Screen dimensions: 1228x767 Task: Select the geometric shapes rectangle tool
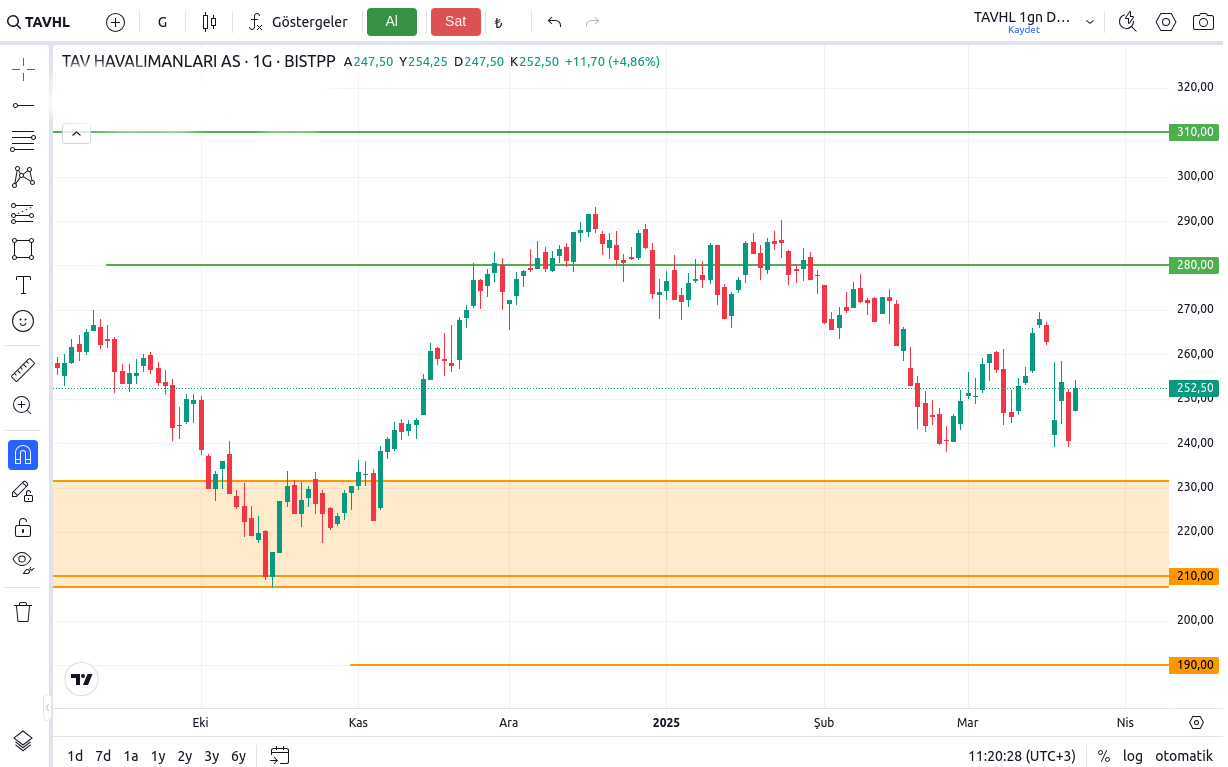click(23, 249)
